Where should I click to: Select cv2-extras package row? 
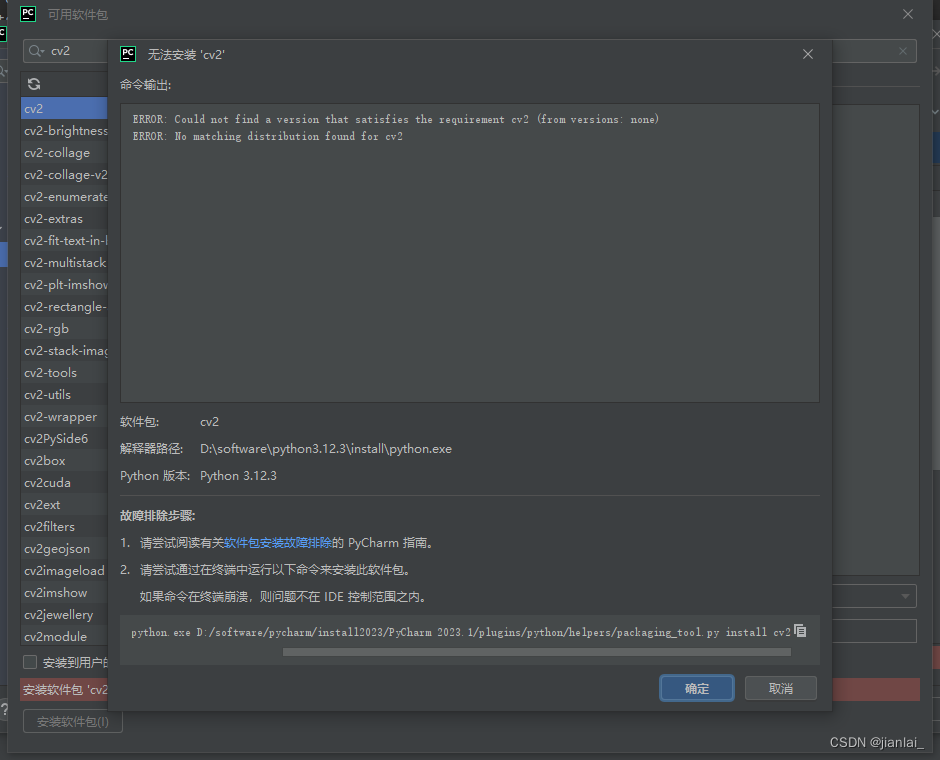tap(64, 219)
